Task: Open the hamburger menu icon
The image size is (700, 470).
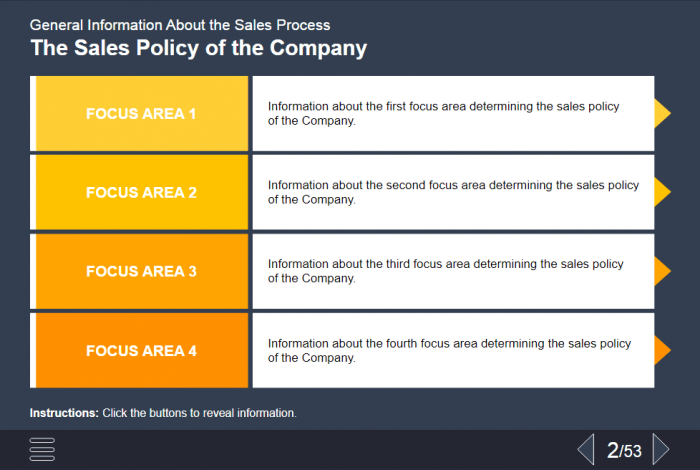Action: click(x=42, y=449)
